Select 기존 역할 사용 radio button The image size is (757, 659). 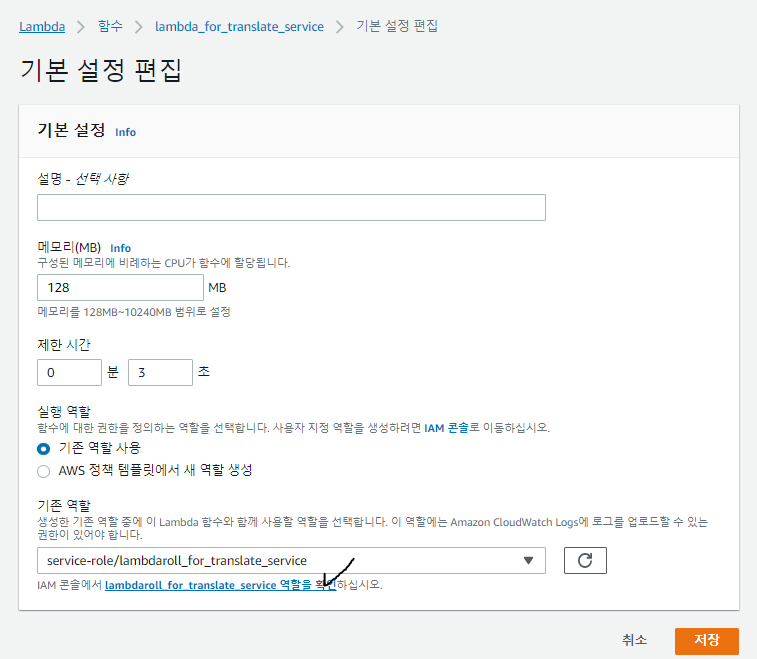(x=43, y=449)
